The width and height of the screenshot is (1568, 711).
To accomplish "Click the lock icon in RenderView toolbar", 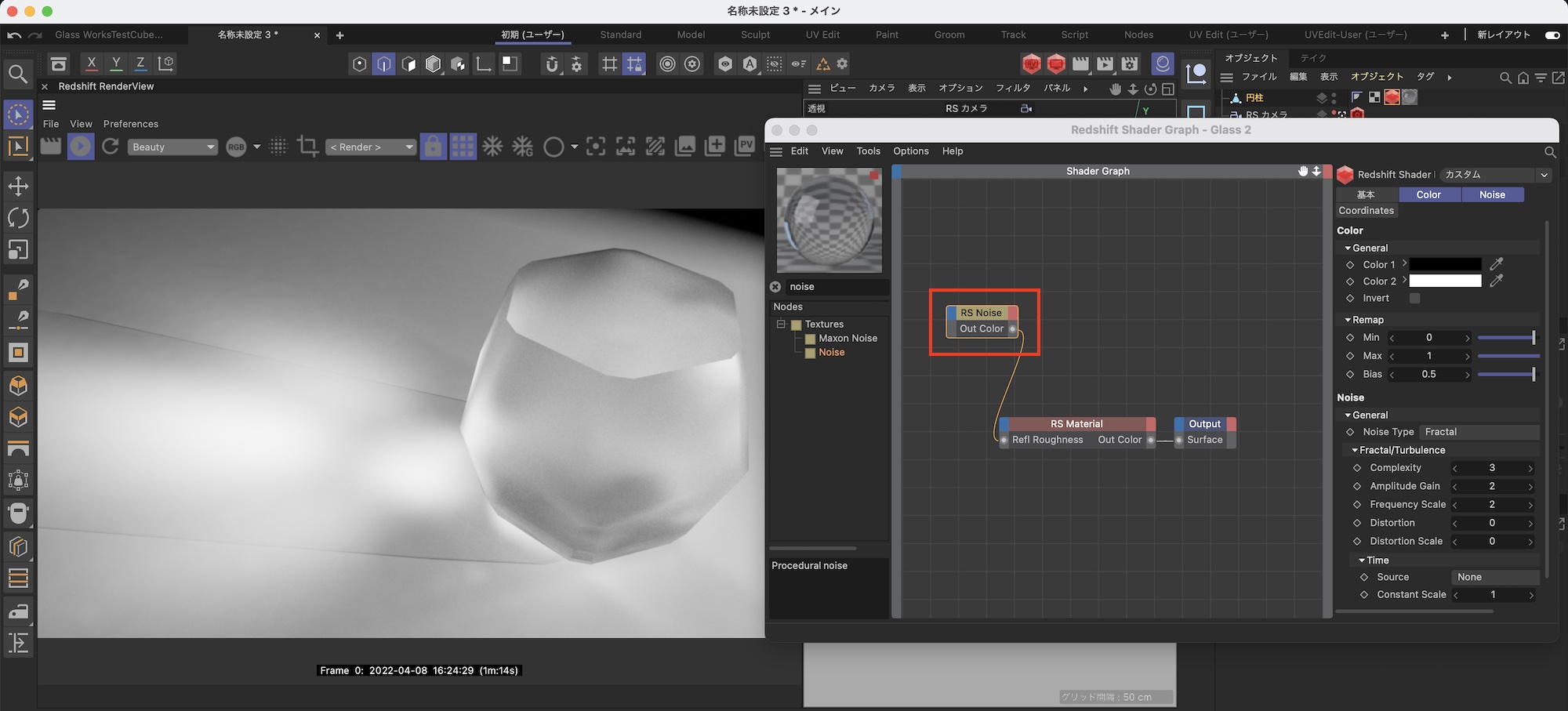I will (433, 147).
